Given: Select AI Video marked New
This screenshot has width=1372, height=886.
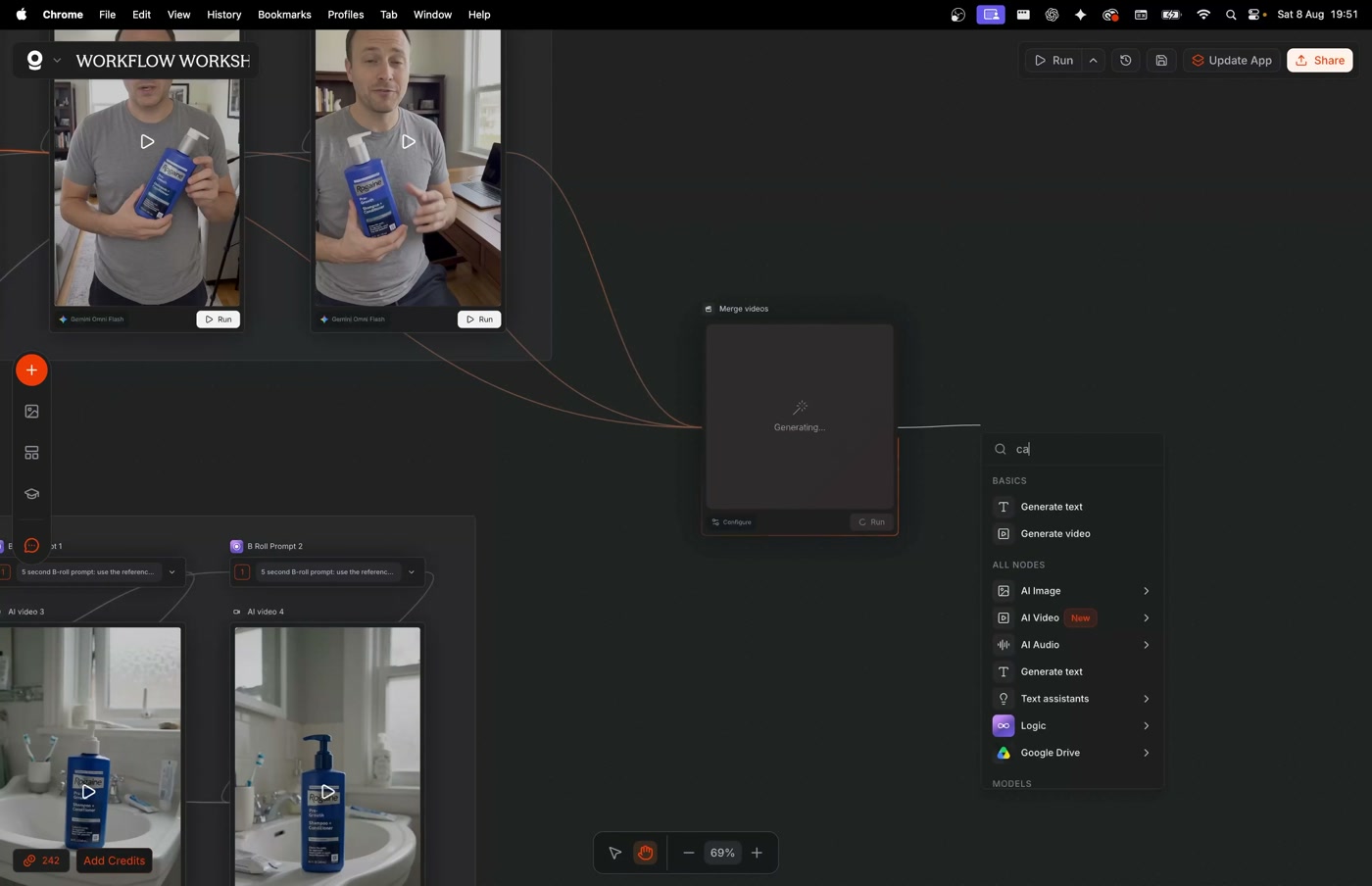Looking at the screenshot, I should tap(1072, 618).
